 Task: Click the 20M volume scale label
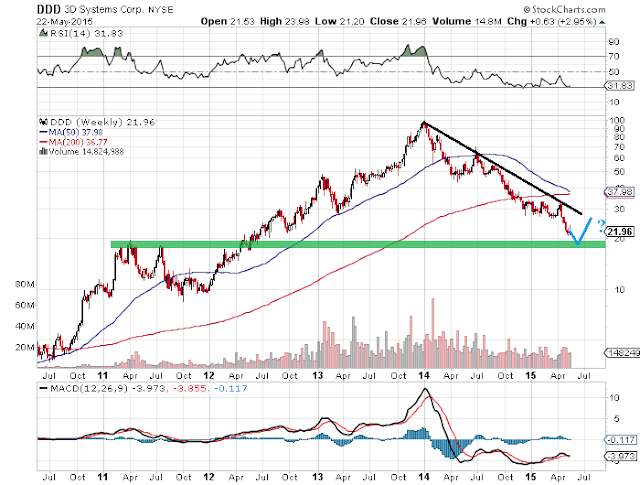[24, 347]
